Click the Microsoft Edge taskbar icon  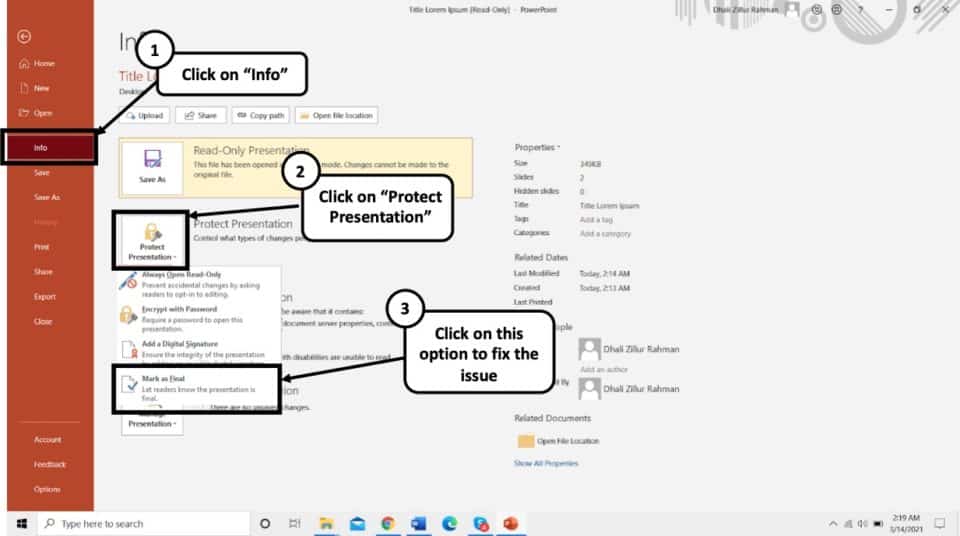click(x=449, y=524)
